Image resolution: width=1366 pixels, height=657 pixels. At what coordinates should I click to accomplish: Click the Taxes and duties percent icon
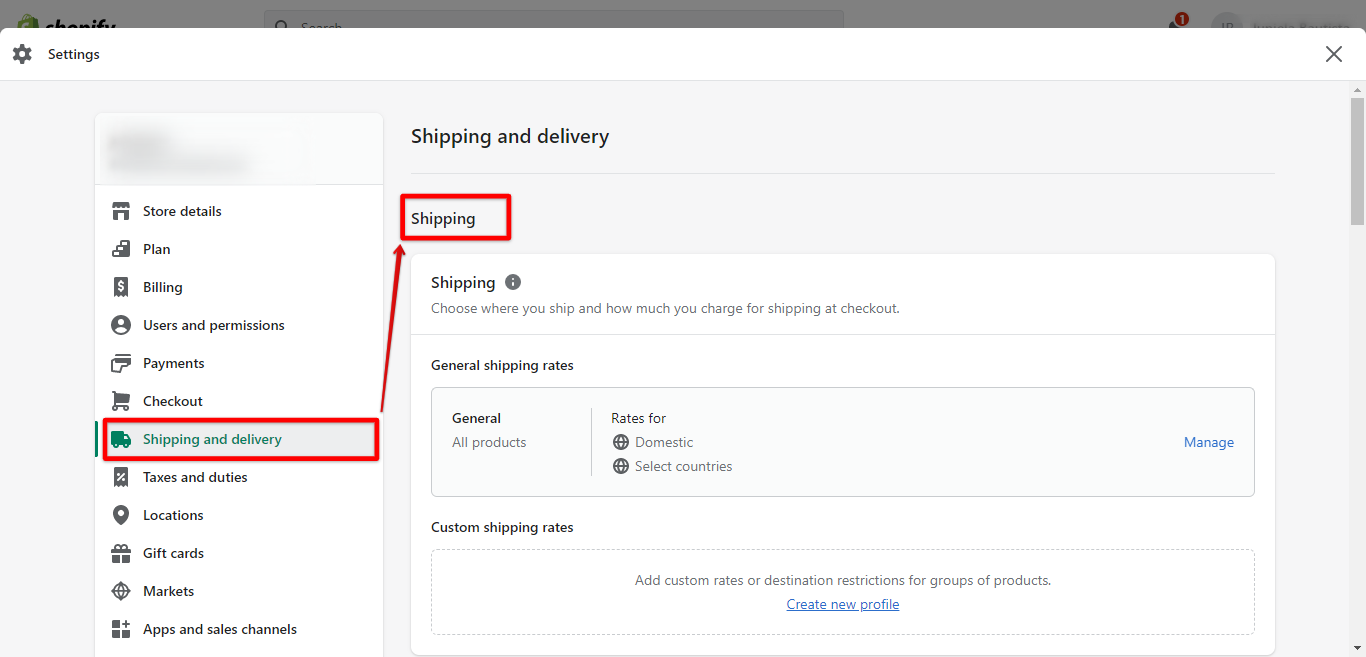click(121, 477)
